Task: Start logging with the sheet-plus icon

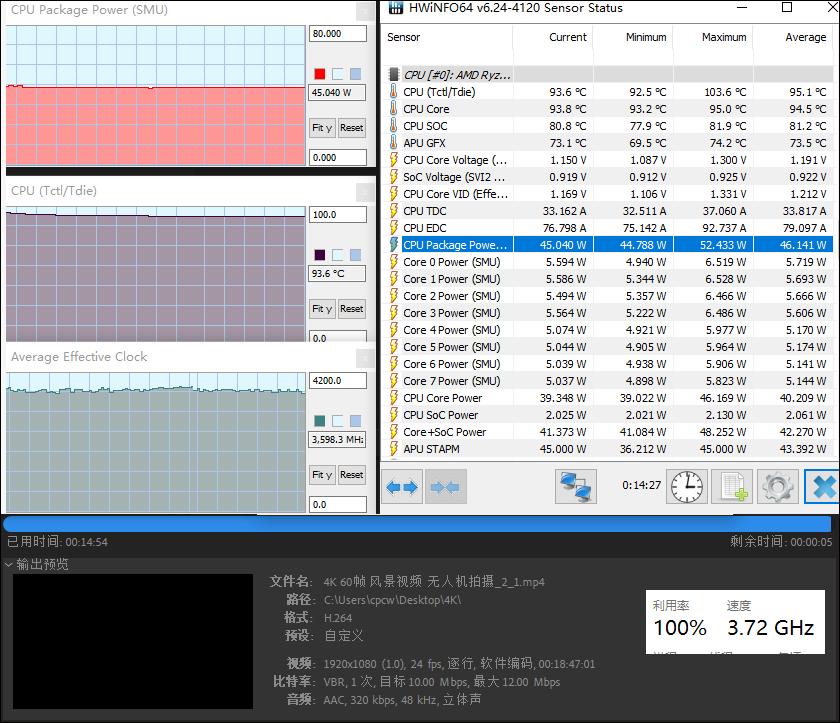Action: (x=732, y=487)
